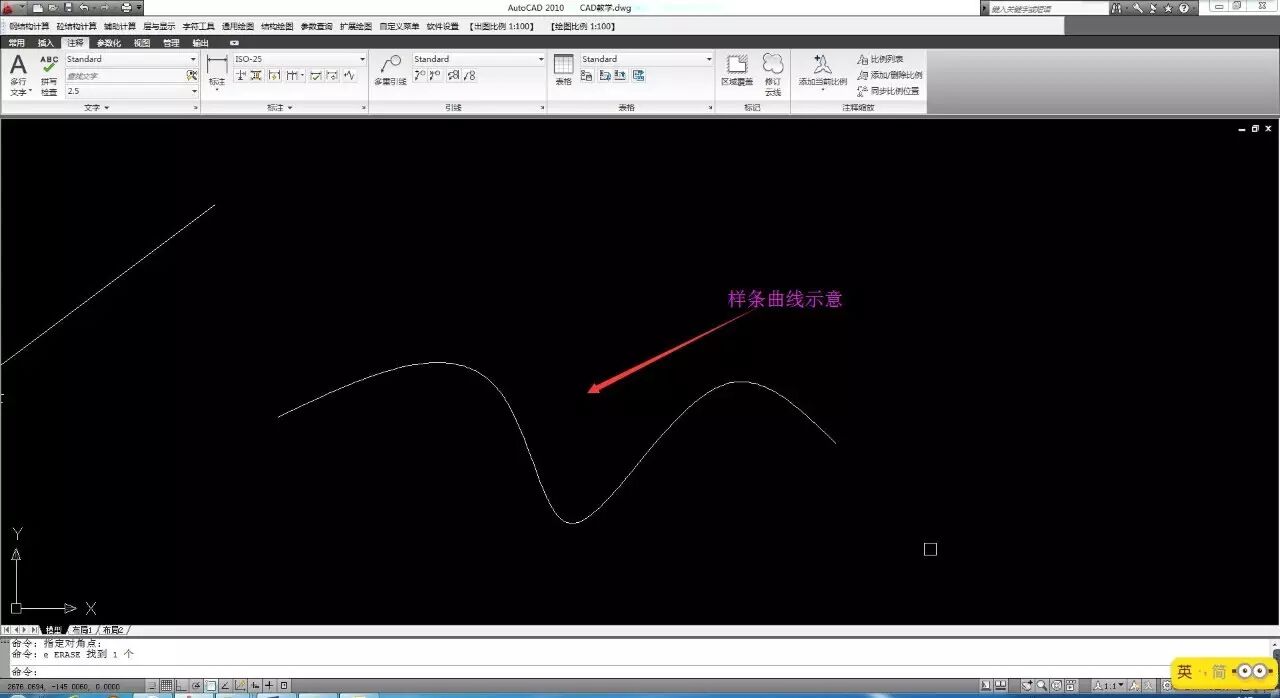Open the 参数查询 menu

click(316, 26)
